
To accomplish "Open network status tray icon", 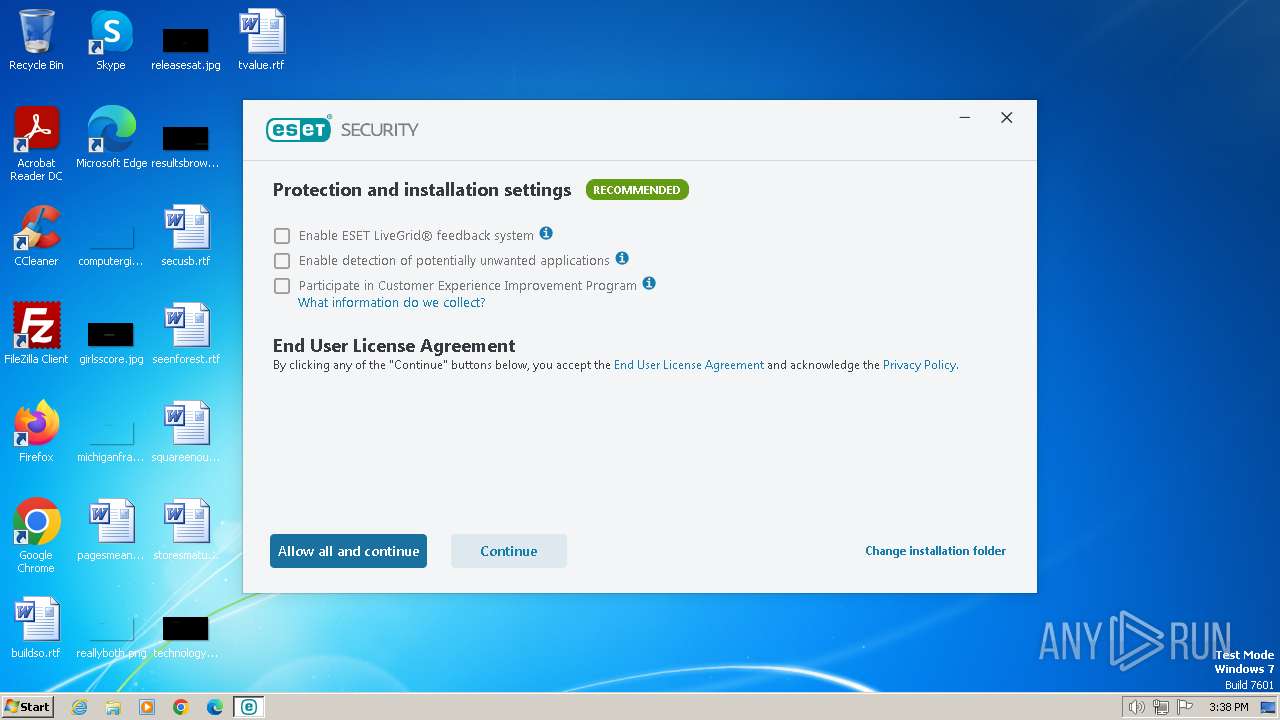I will click(x=1160, y=707).
